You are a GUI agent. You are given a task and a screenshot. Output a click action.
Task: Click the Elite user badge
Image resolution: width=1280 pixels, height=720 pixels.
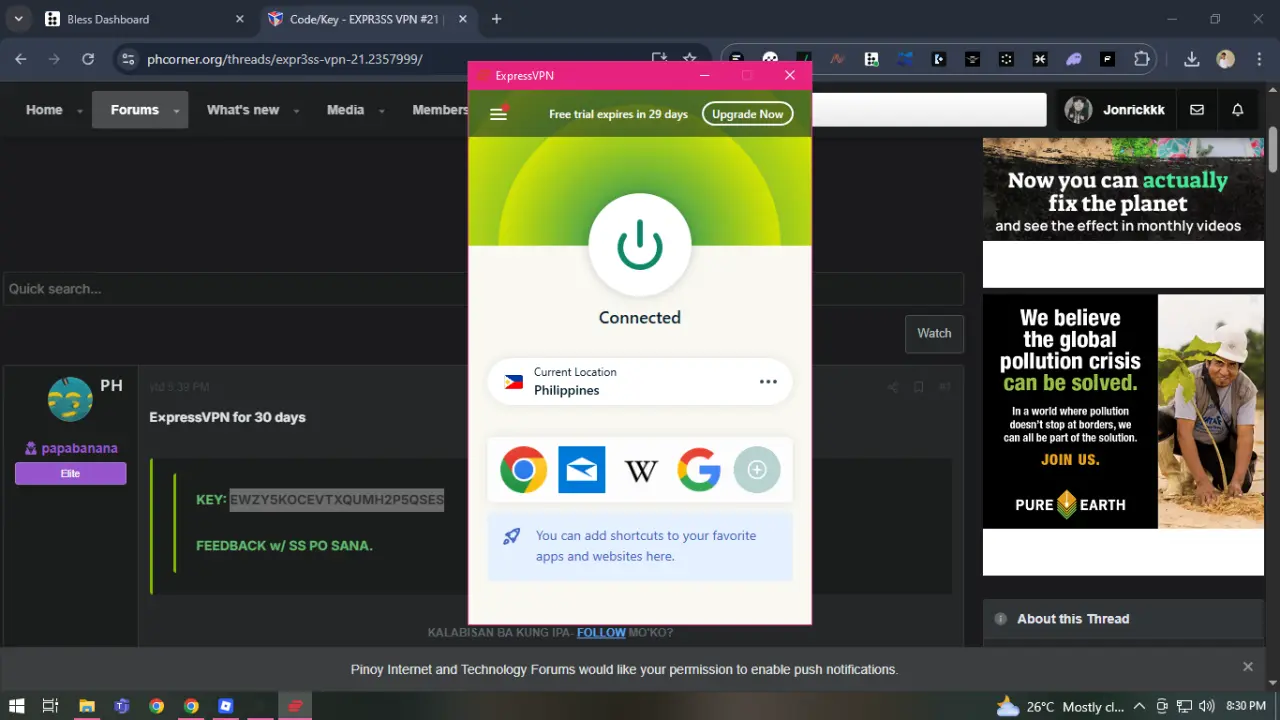pyautogui.click(x=70, y=473)
